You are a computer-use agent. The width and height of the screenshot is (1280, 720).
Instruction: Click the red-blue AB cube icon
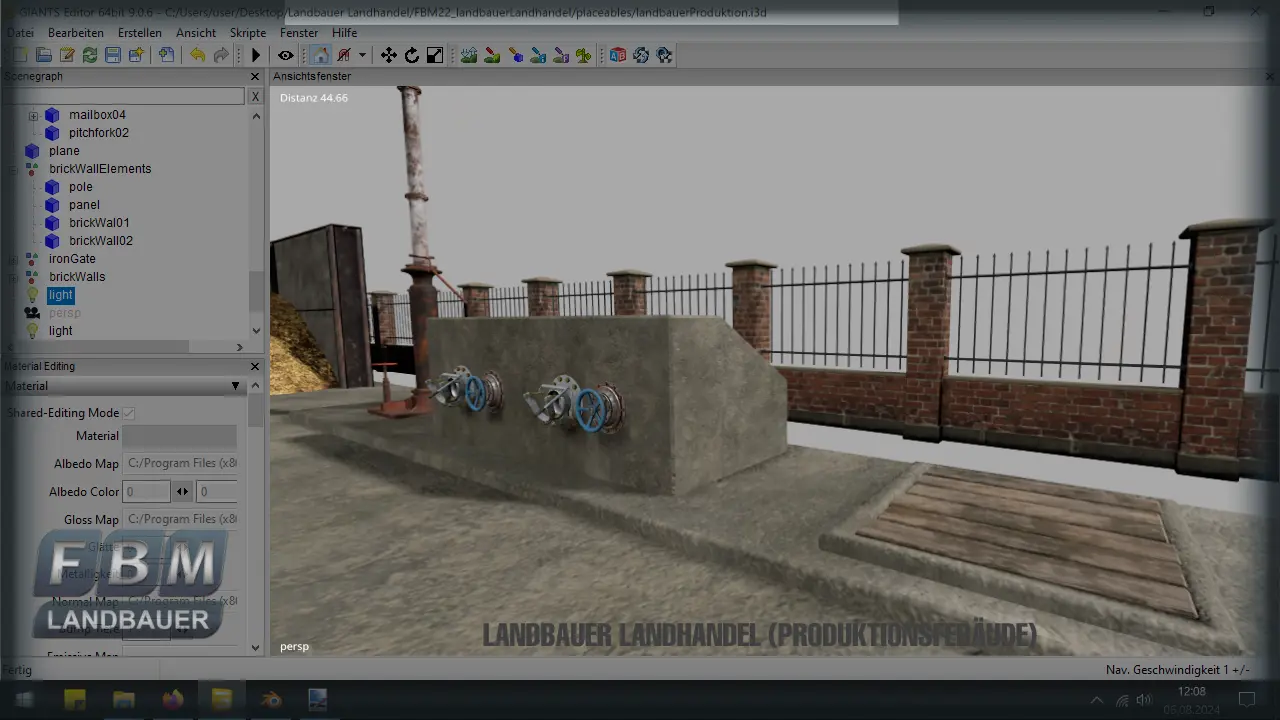(617, 55)
